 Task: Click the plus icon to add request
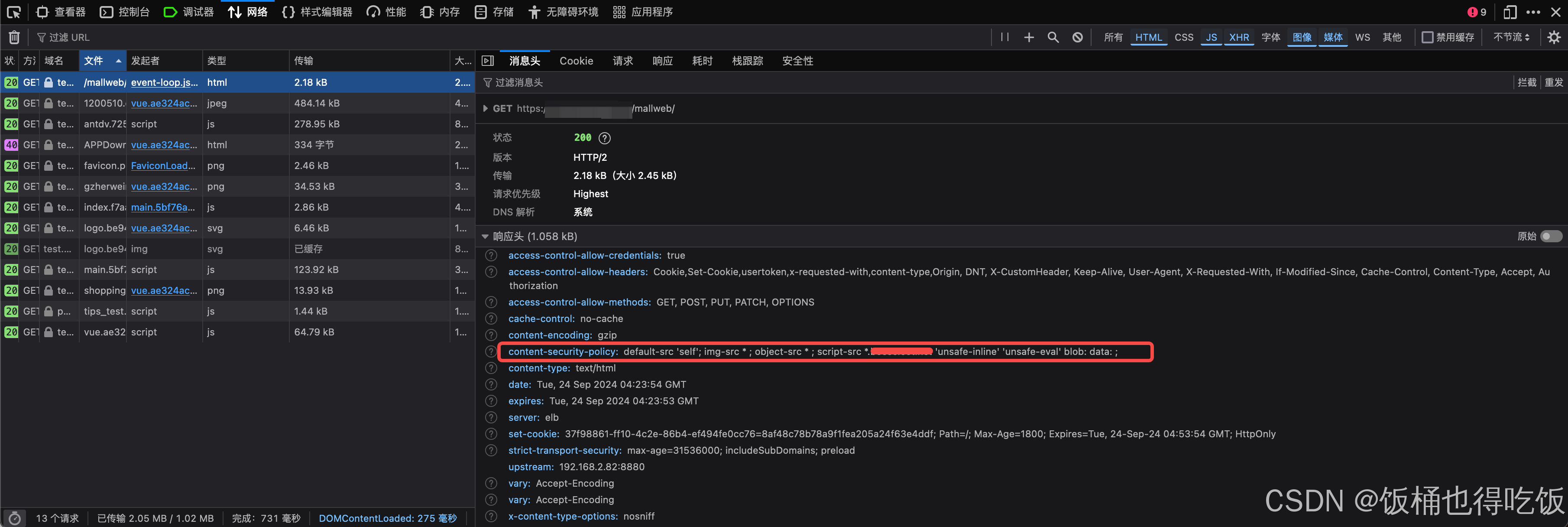coord(1029,37)
